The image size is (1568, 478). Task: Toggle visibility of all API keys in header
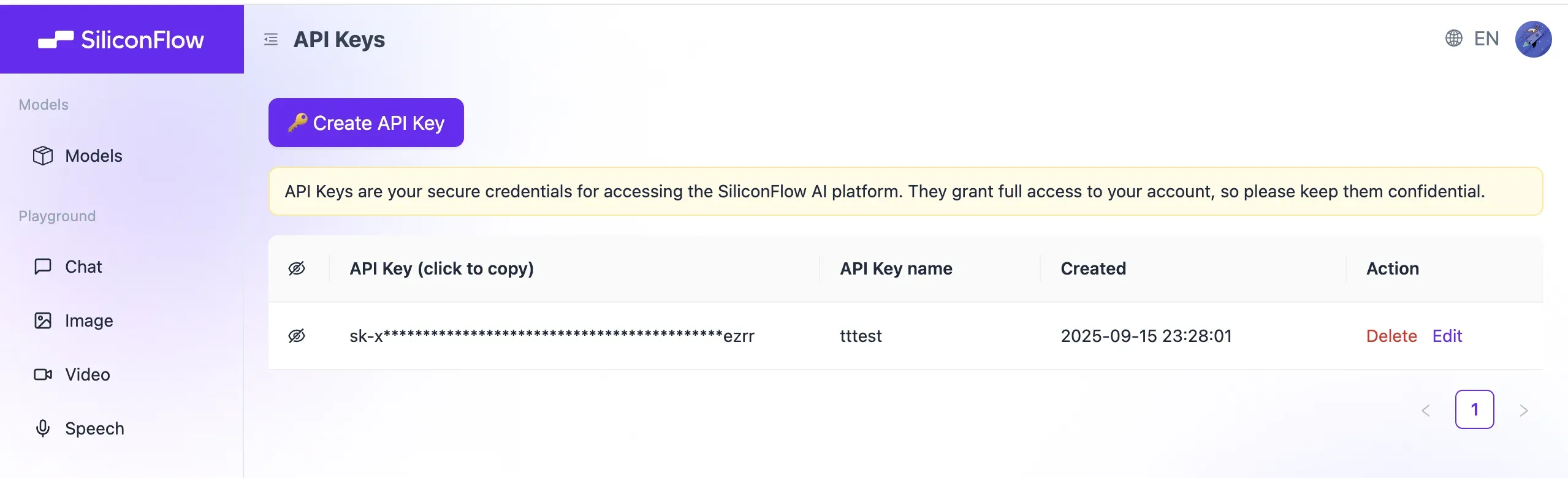(x=297, y=268)
